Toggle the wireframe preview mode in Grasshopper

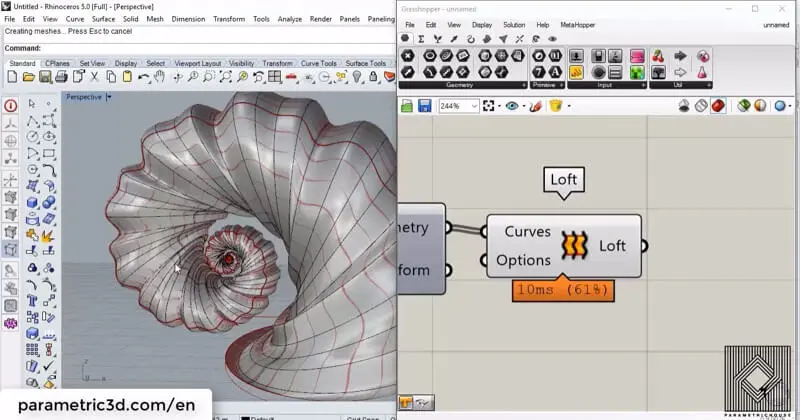(x=702, y=105)
